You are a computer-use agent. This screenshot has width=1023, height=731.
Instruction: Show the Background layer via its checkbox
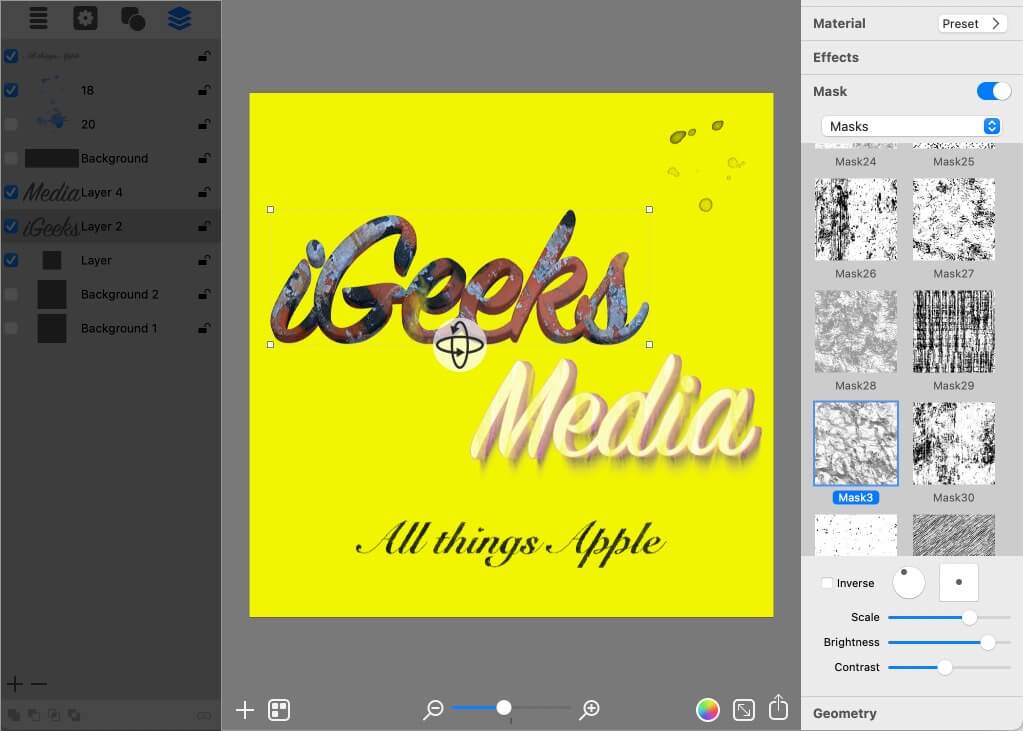point(11,158)
